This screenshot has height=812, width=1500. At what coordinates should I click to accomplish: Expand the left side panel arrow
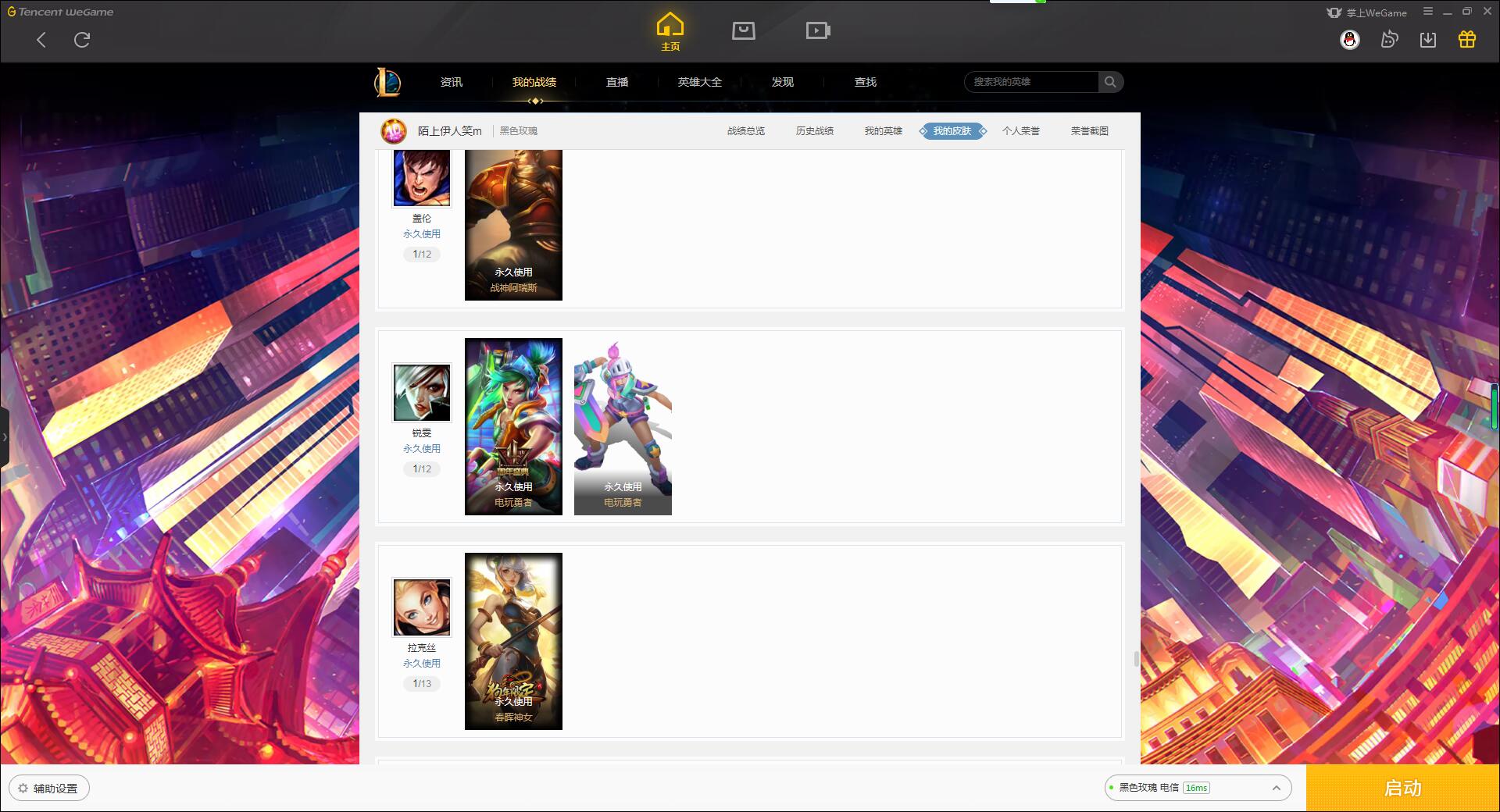click(x=4, y=437)
